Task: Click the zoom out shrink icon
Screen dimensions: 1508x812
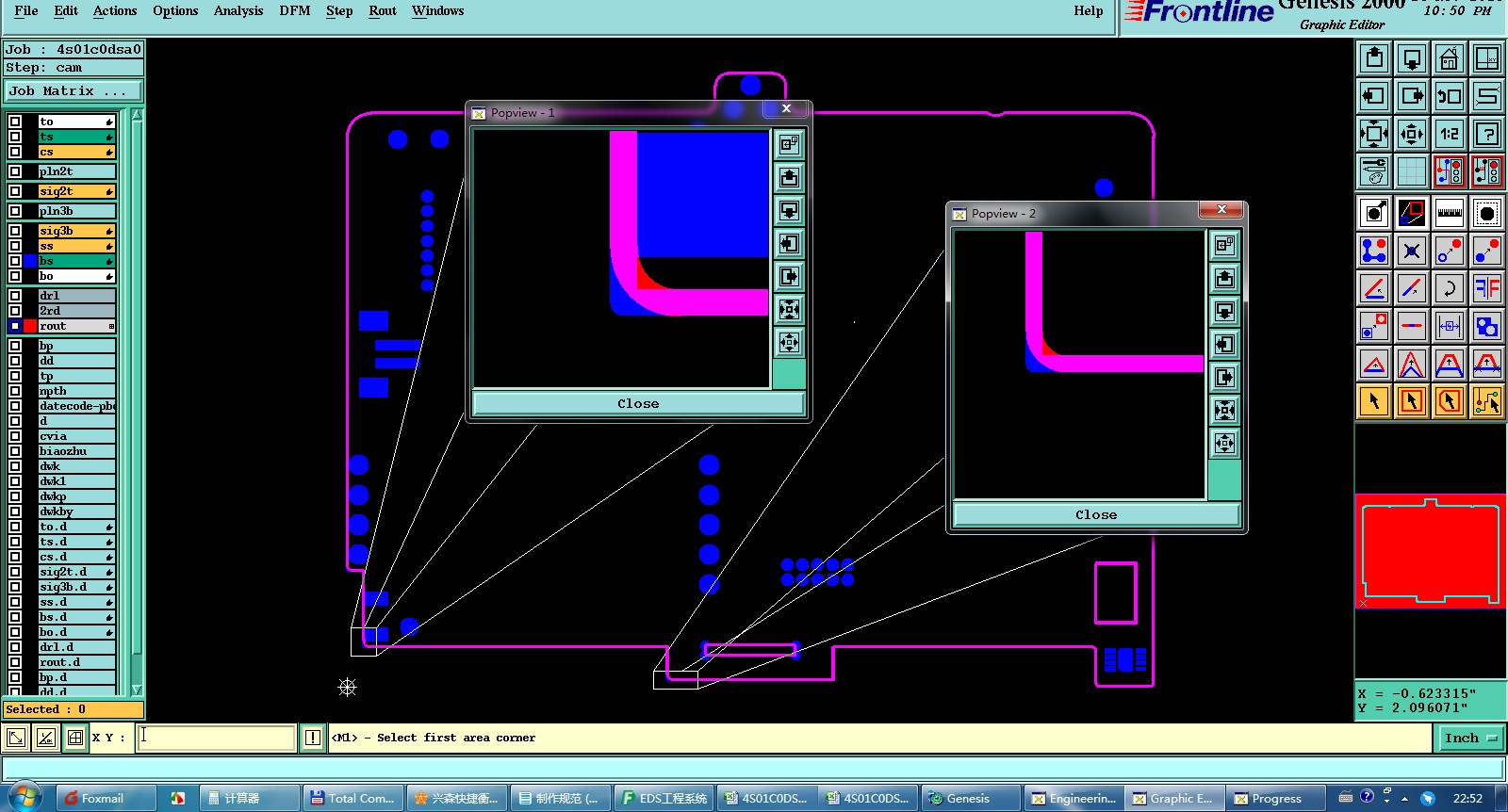Action: 1412,134
